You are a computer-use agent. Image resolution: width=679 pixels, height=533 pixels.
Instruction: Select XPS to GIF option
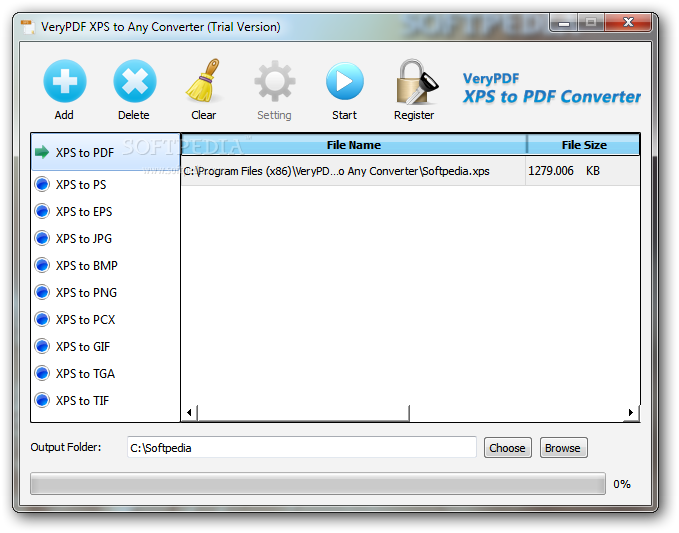pos(105,346)
